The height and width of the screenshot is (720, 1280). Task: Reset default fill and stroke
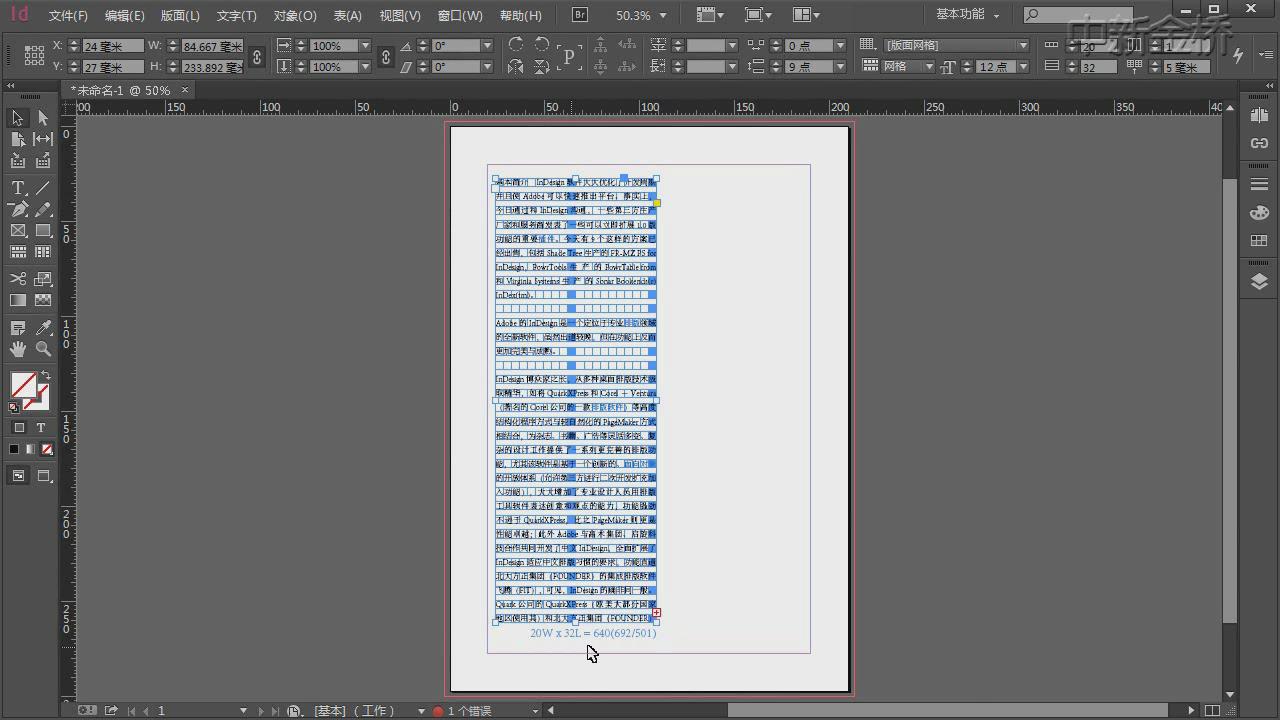14,407
